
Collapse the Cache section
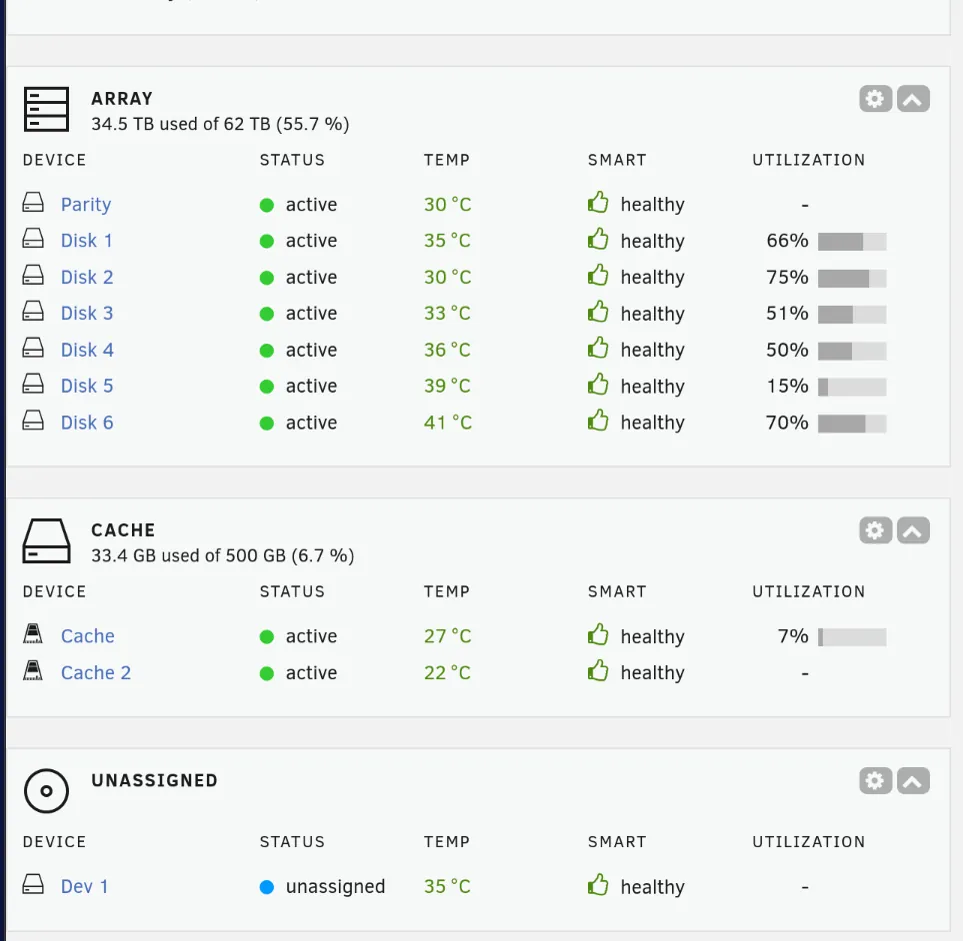pyautogui.click(x=913, y=531)
